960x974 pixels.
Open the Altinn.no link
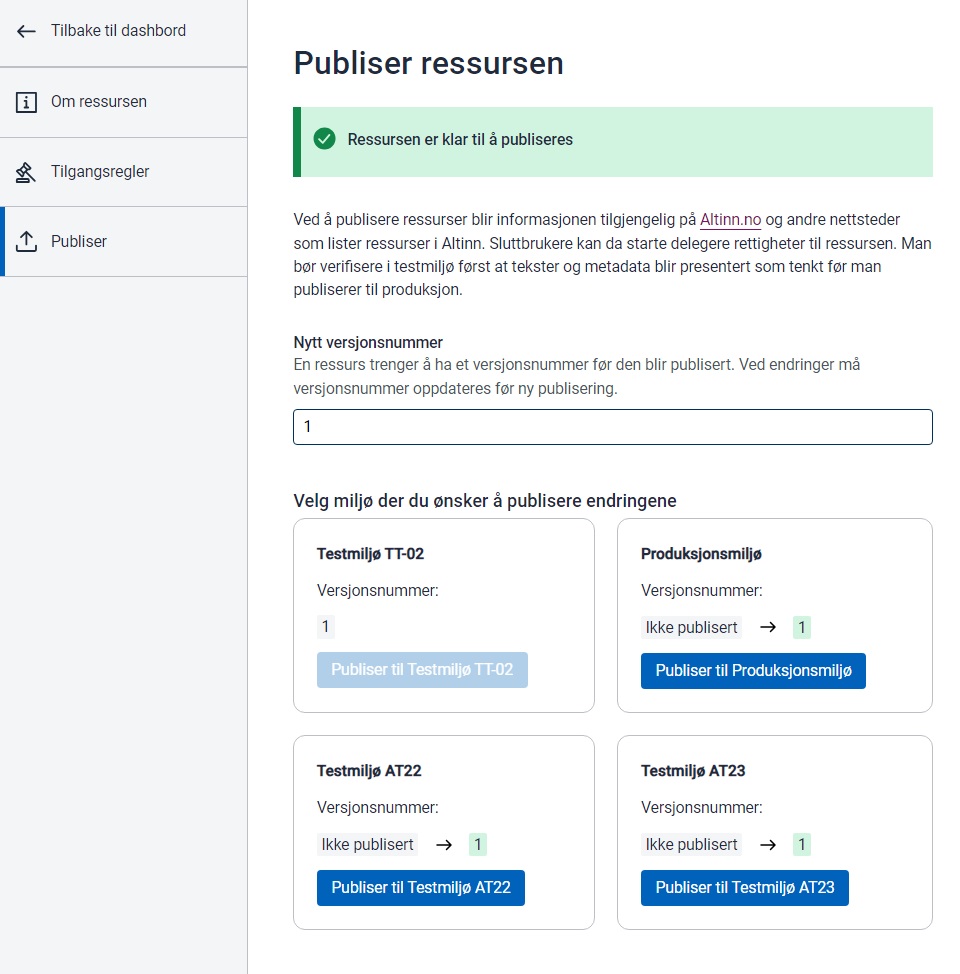(730, 219)
